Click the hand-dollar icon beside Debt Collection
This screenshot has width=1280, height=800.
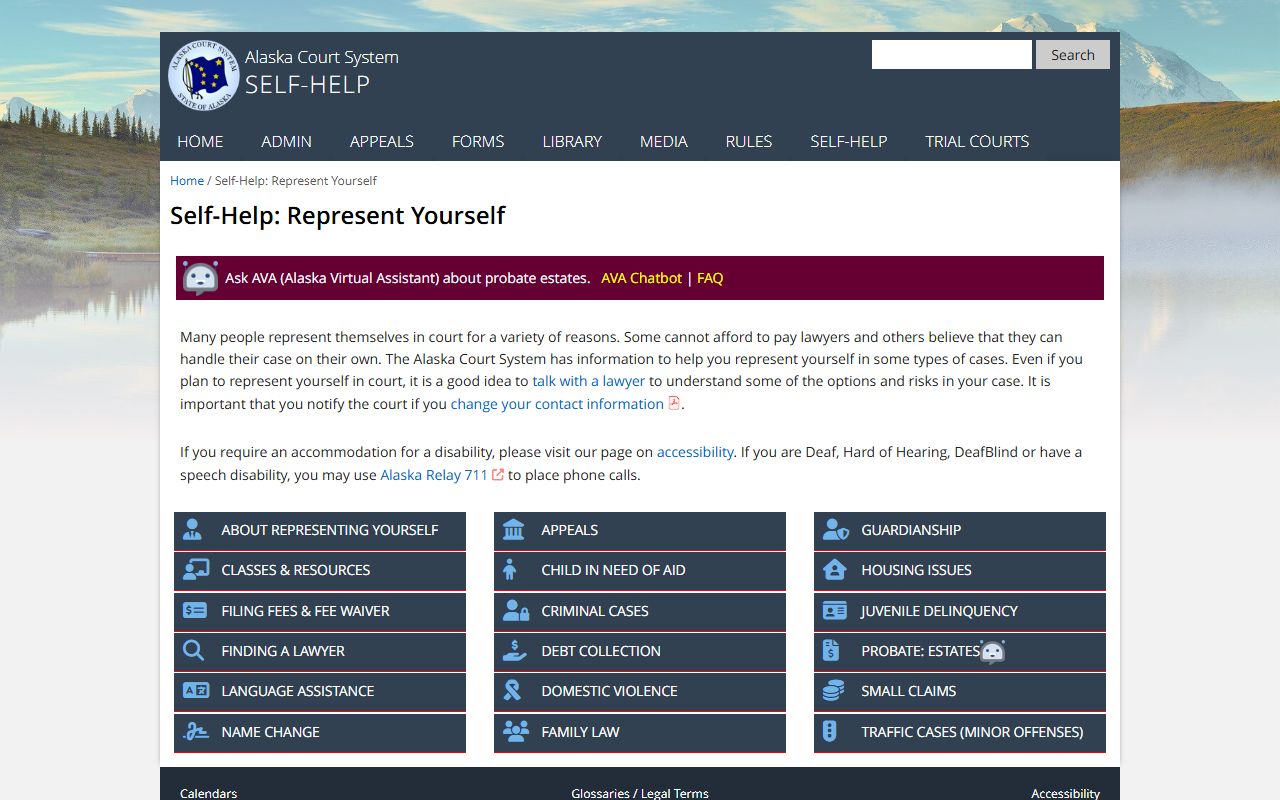click(x=514, y=651)
